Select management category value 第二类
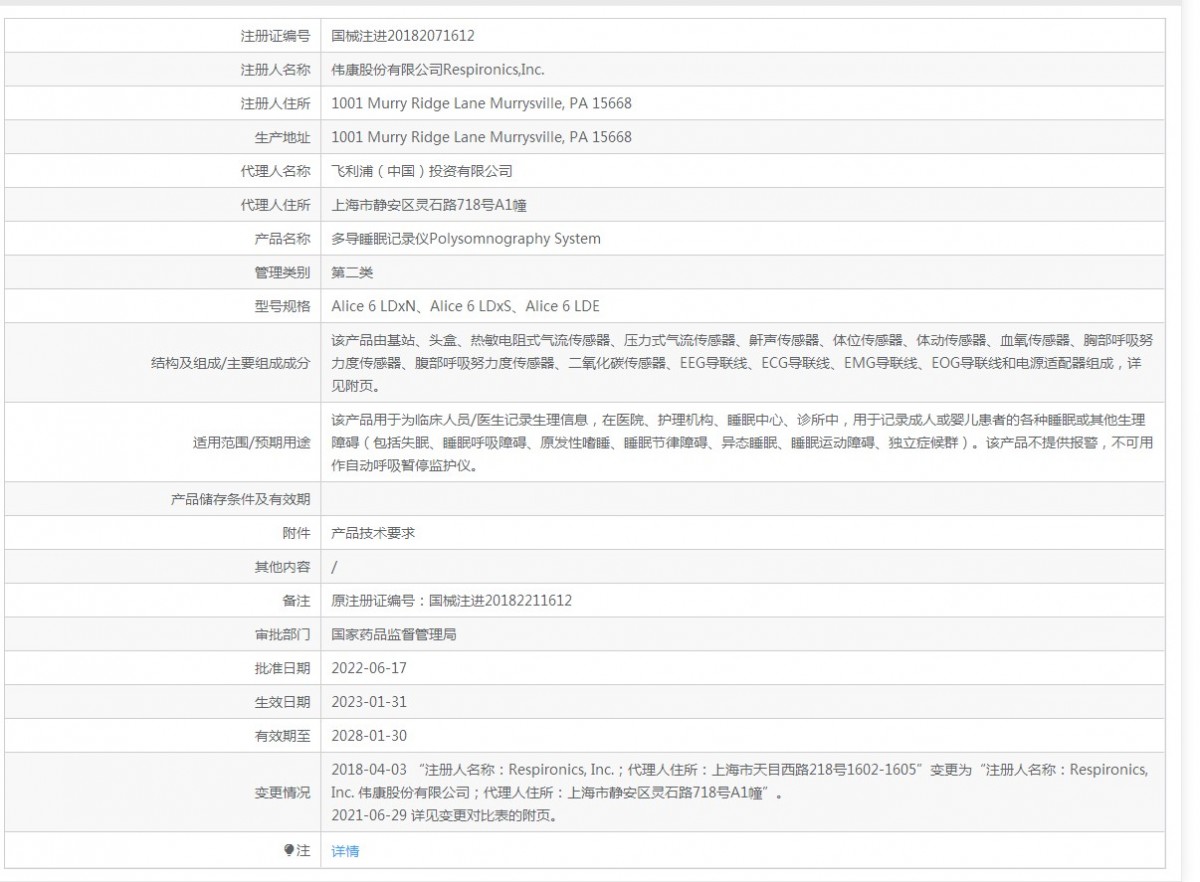The height and width of the screenshot is (882, 1200). pyautogui.click(x=352, y=272)
